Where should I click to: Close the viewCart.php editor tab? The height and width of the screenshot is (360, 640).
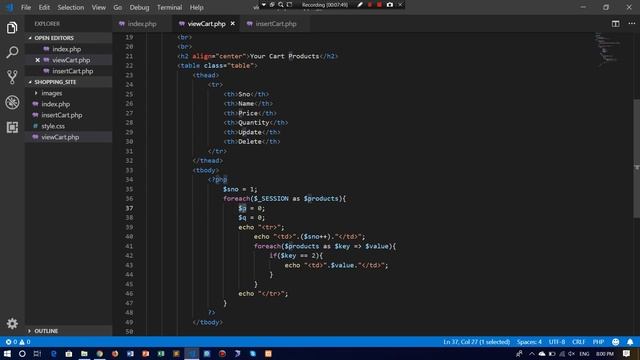(233, 24)
